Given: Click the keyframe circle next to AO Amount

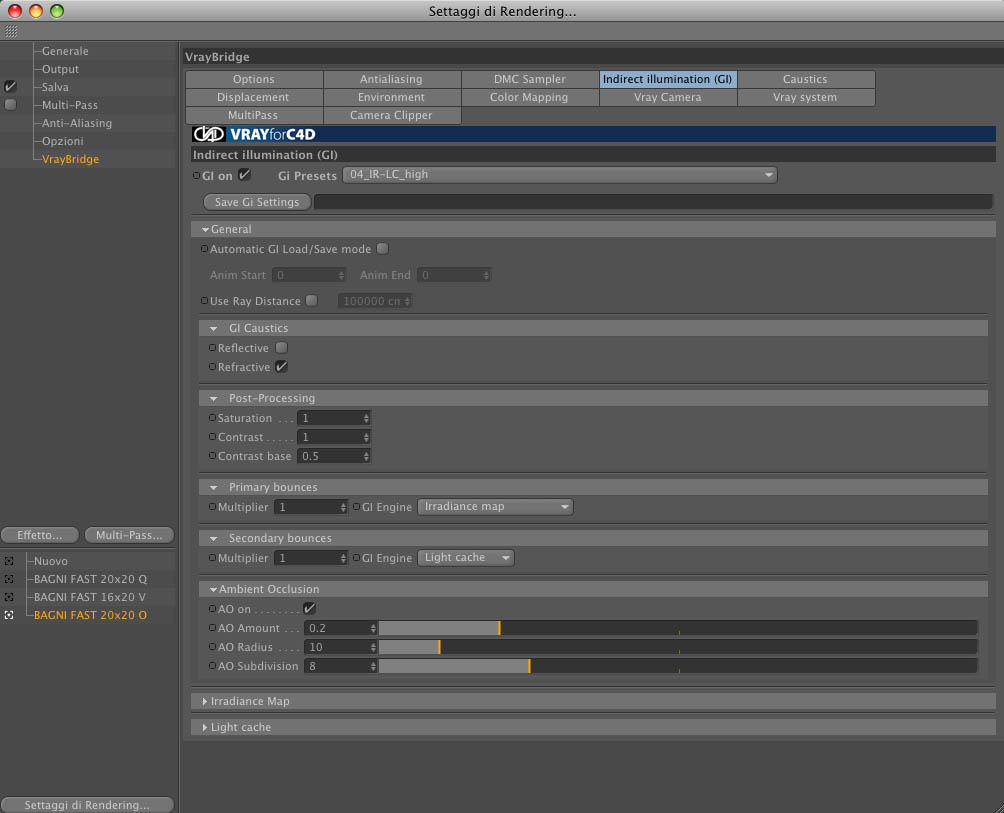Looking at the screenshot, I should coord(212,628).
